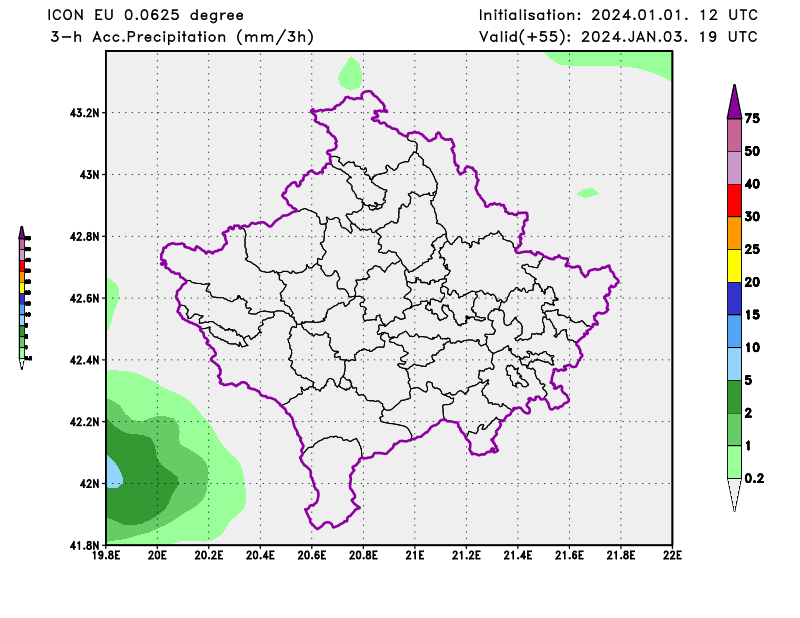Click the '3-h Acc.Precipitation (mm/3h)' subtitle
Image resolution: width=800 pixels, height=618 pixels.
click(x=182, y=37)
